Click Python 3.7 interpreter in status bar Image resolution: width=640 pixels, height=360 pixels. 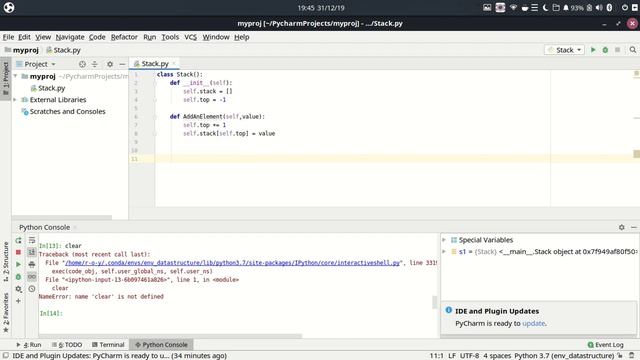564,356
